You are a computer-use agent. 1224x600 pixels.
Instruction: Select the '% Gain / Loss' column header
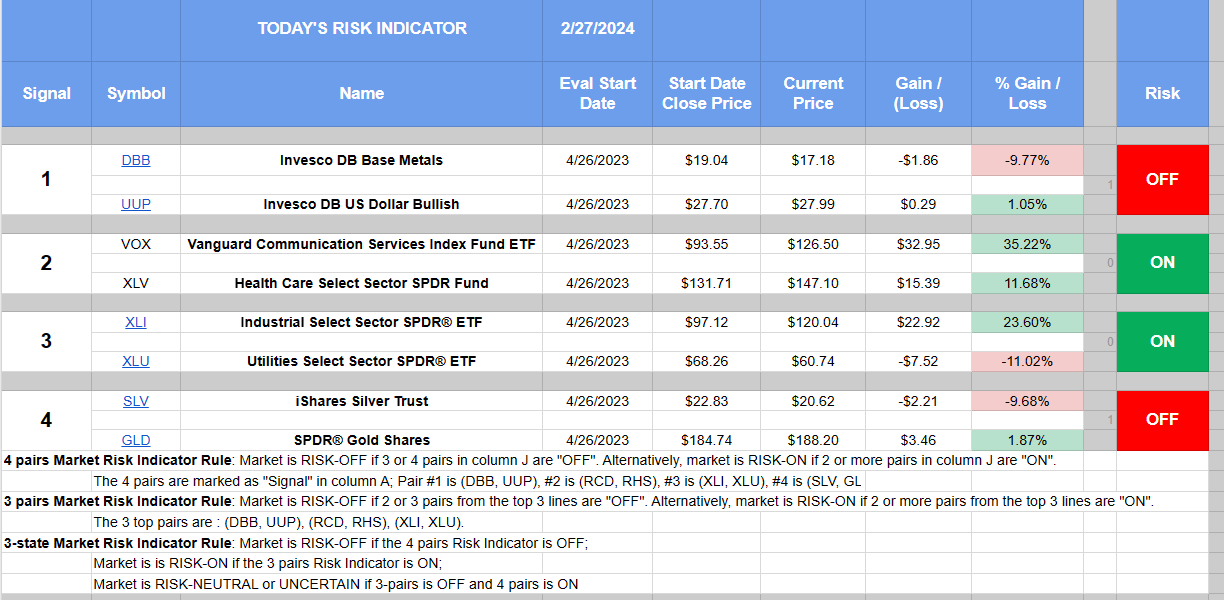pyautogui.click(x=1027, y=93)
